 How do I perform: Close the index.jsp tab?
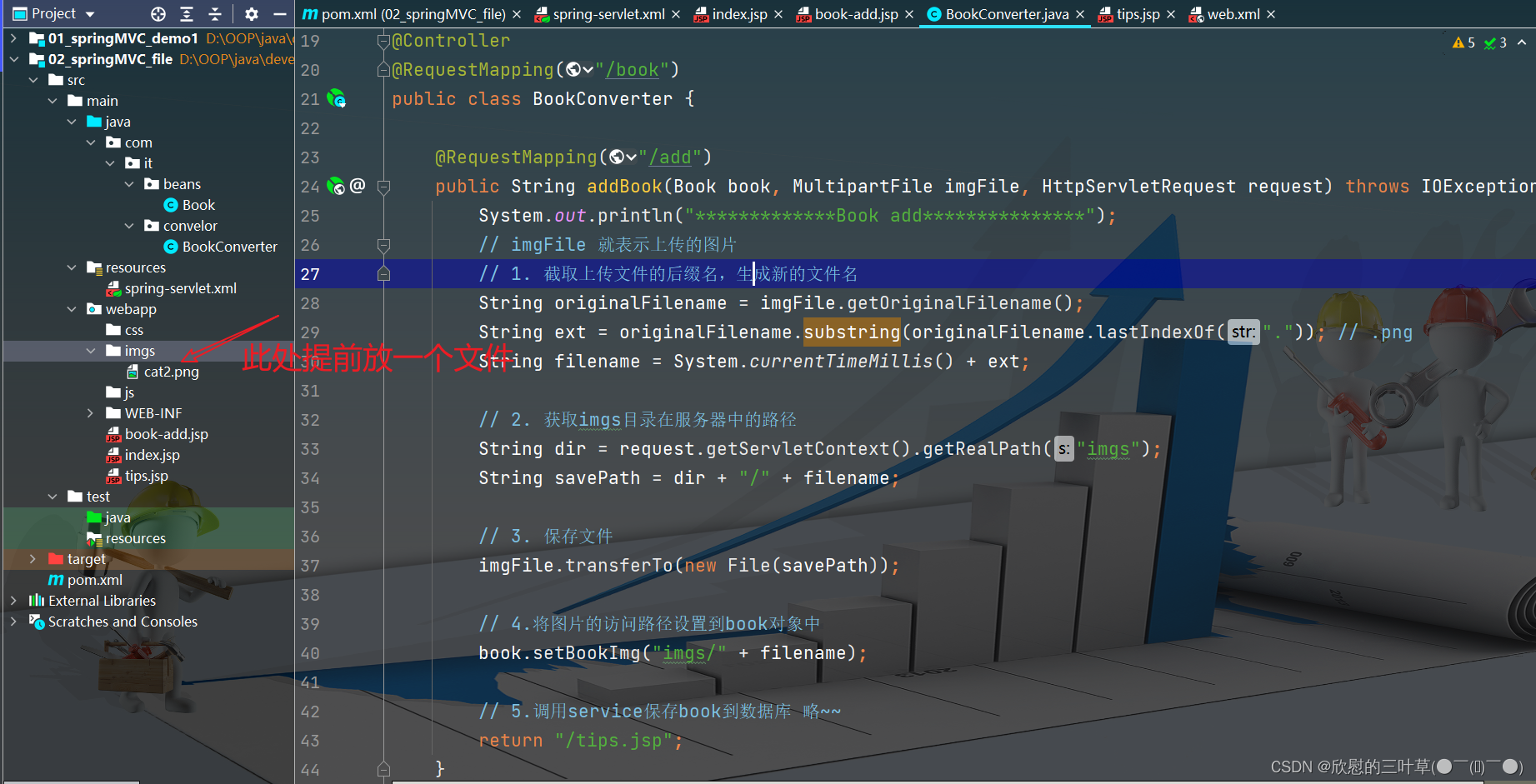tap(778, 14)
